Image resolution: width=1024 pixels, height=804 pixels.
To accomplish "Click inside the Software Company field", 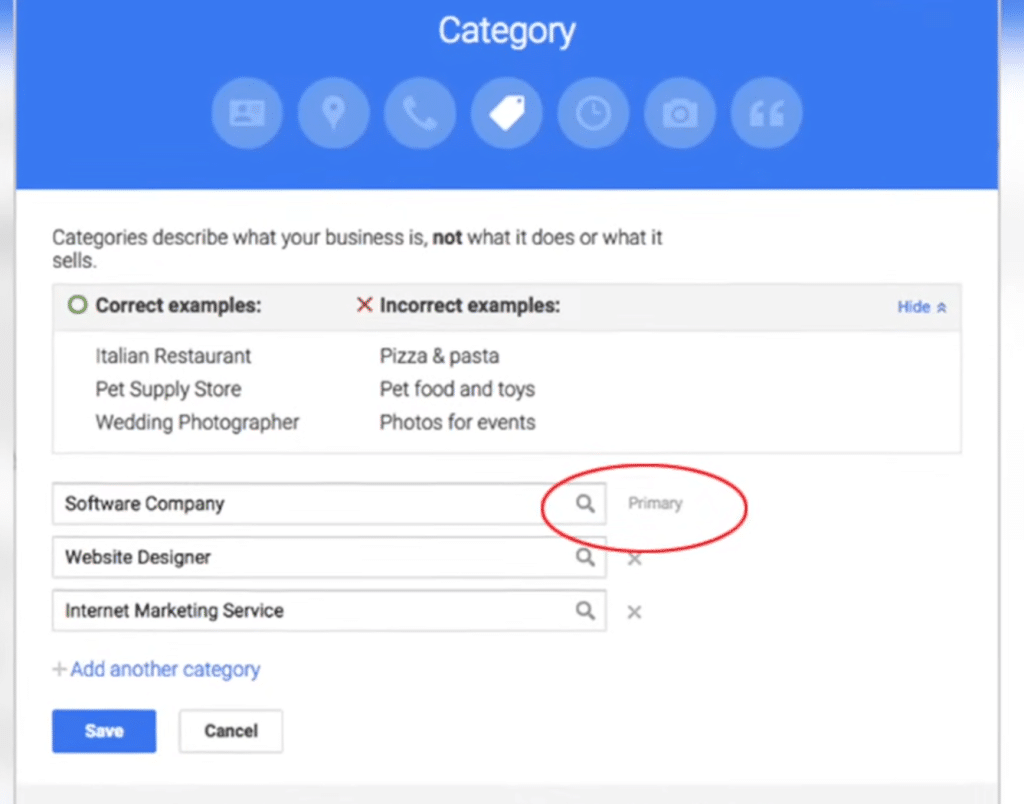I will coord(300,504).
